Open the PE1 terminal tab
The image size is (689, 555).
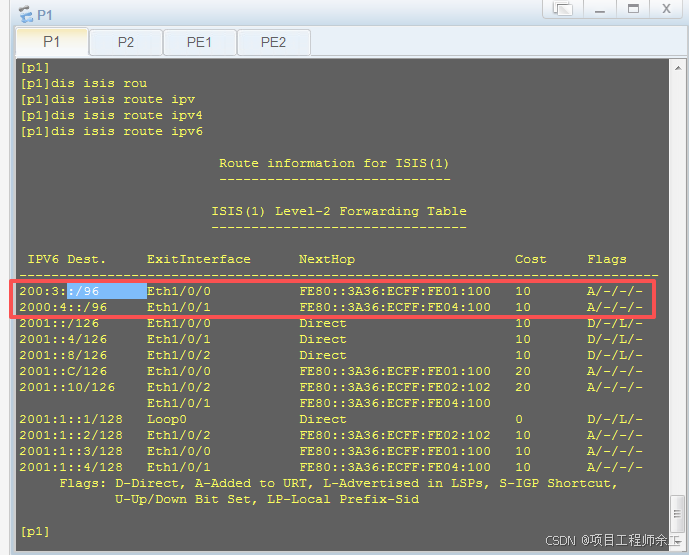(x=199, y=42)
